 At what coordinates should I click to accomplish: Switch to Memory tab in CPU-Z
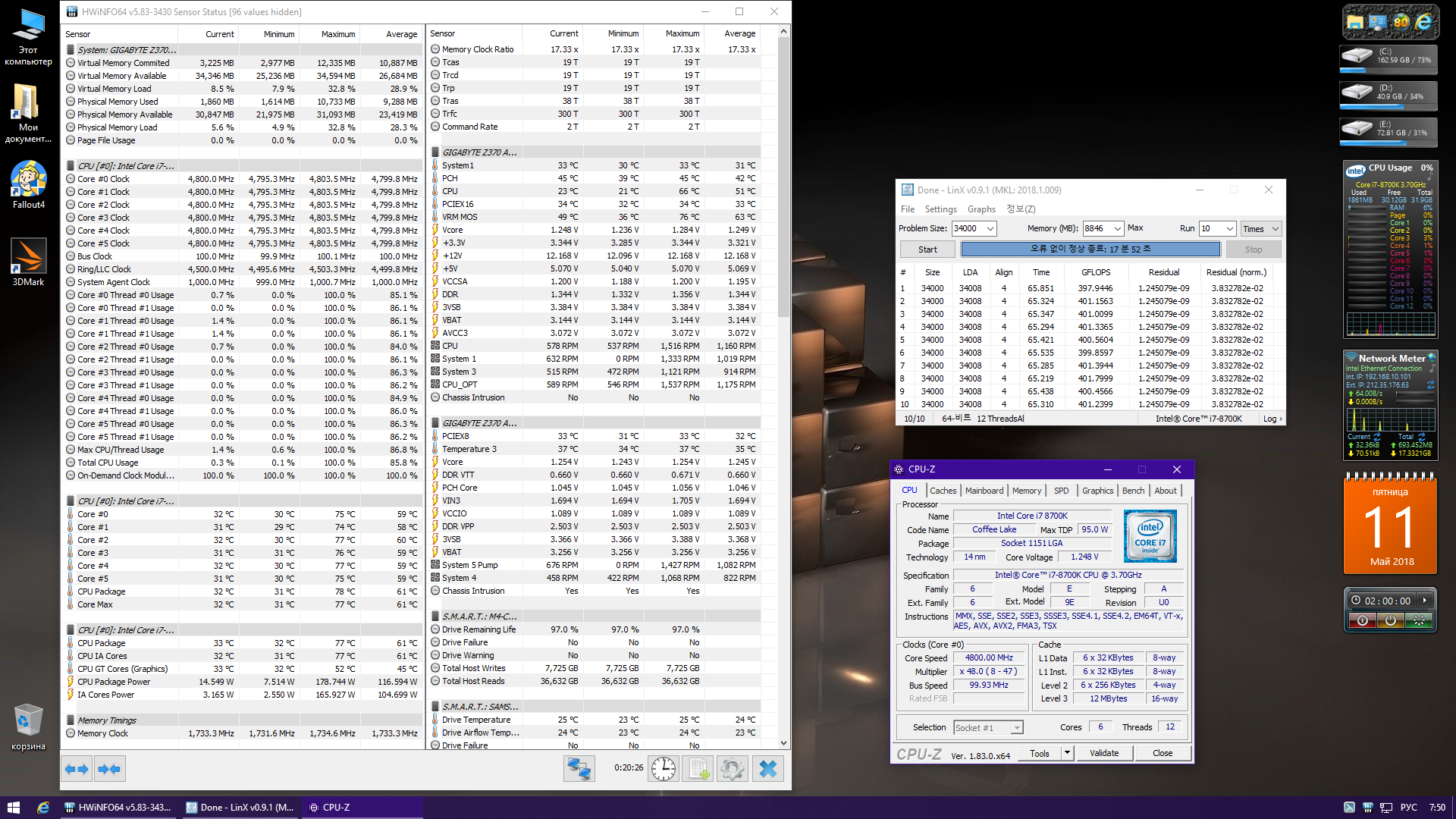click(x=1026, y=491)
